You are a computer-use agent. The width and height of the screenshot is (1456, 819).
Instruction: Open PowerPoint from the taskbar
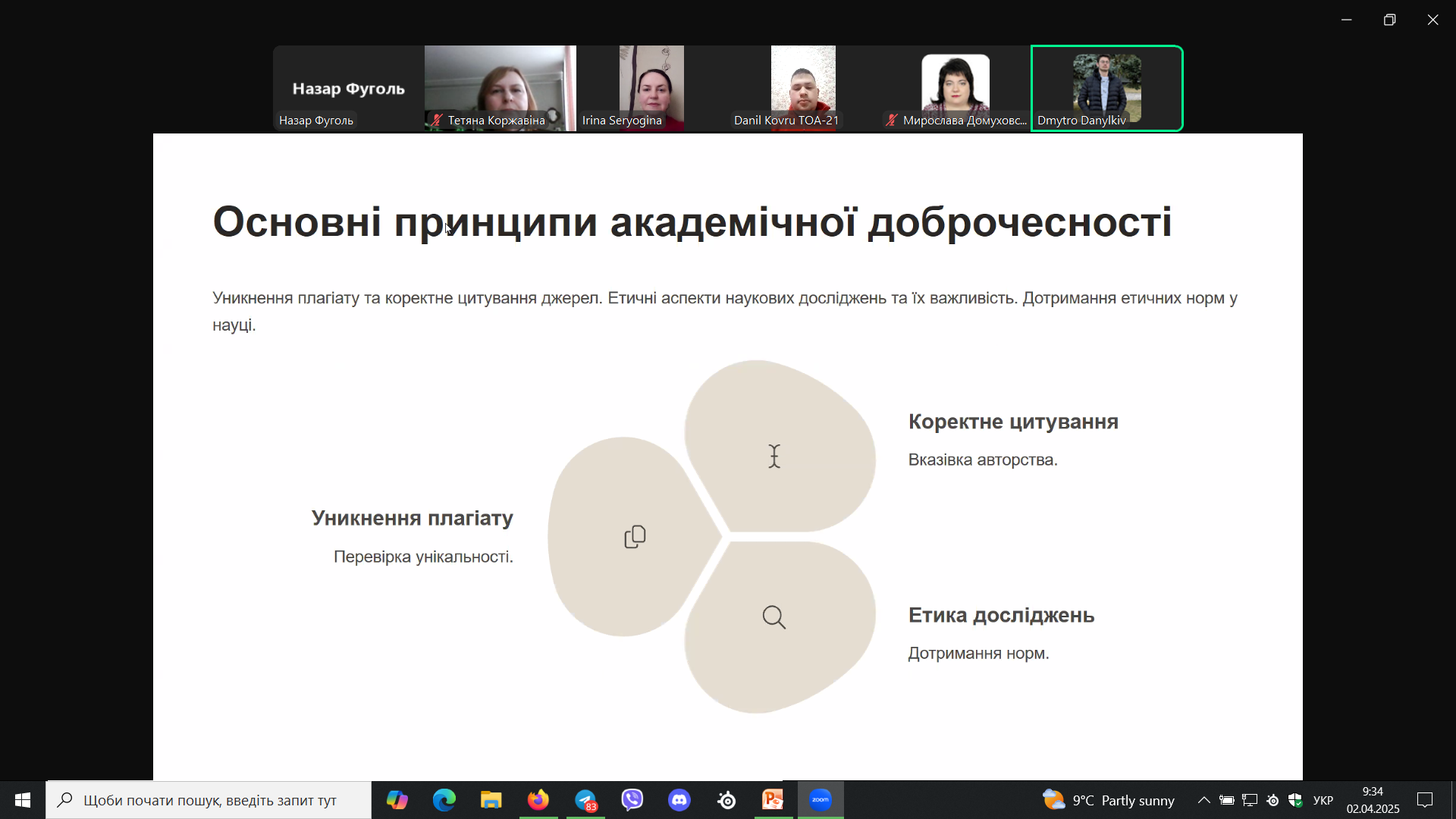point(773,800)
